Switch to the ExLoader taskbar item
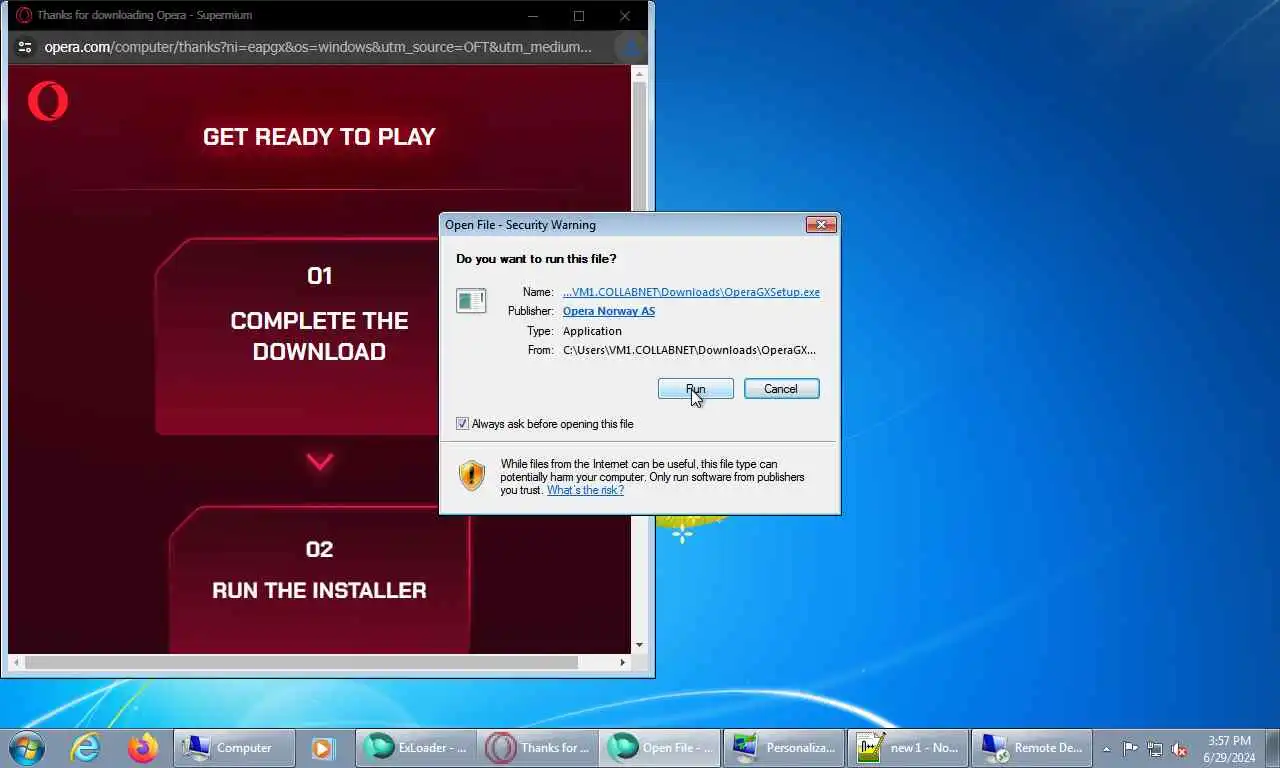Screen dimensions: 1280x768 (x=416, y=747)
